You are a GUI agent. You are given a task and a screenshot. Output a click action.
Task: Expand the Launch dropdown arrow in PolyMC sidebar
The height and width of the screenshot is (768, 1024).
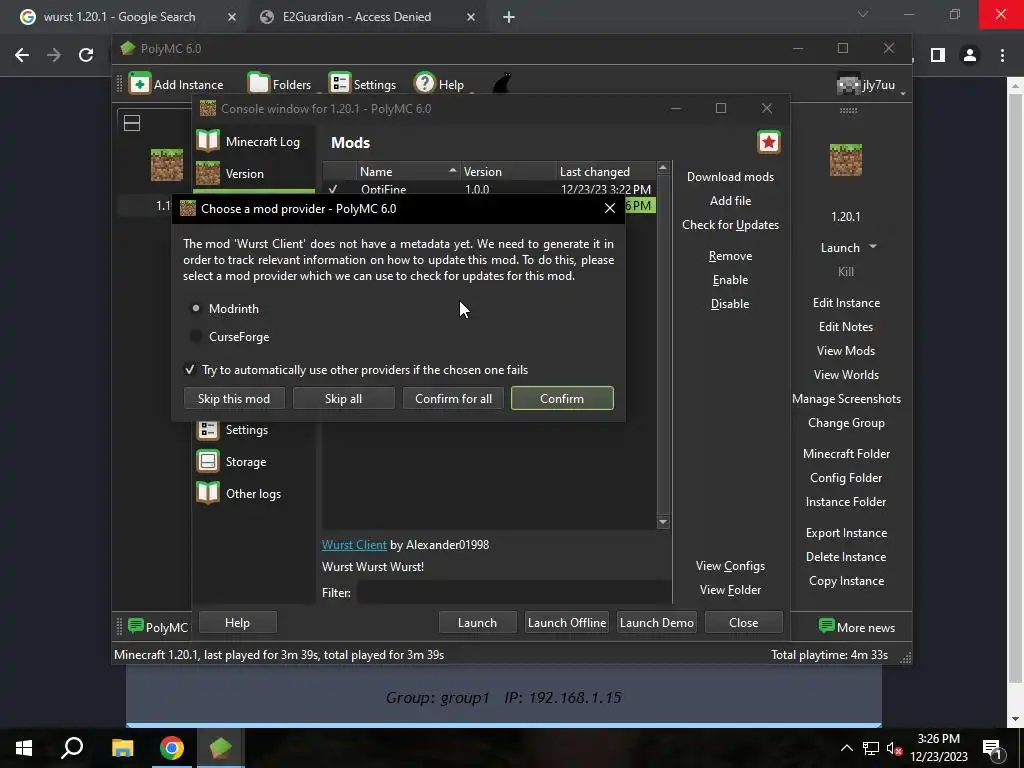(x=873, y=247)
